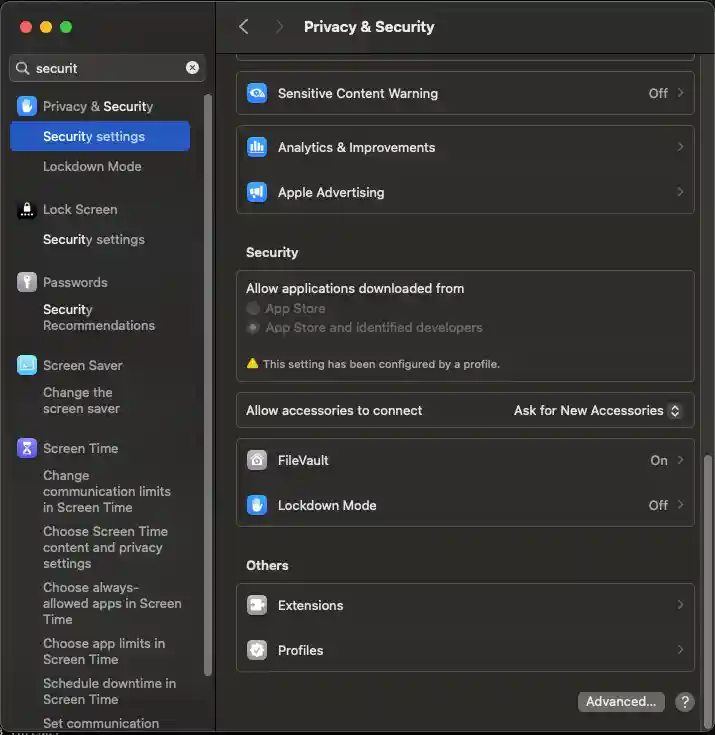The image size is (715, 735).
Task: Click the Profiles checkmark icon
Action: 257,651
